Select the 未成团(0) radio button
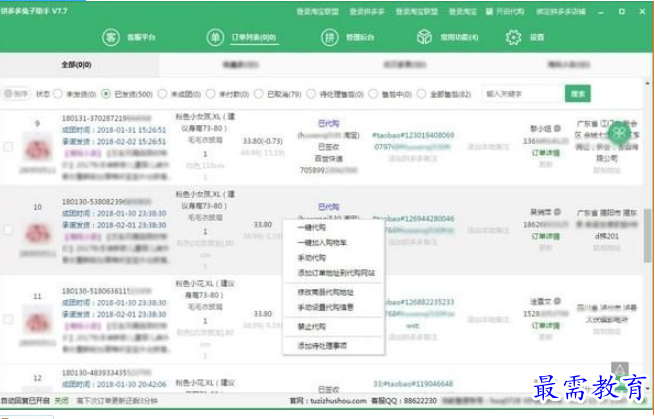 coord(162,94)
